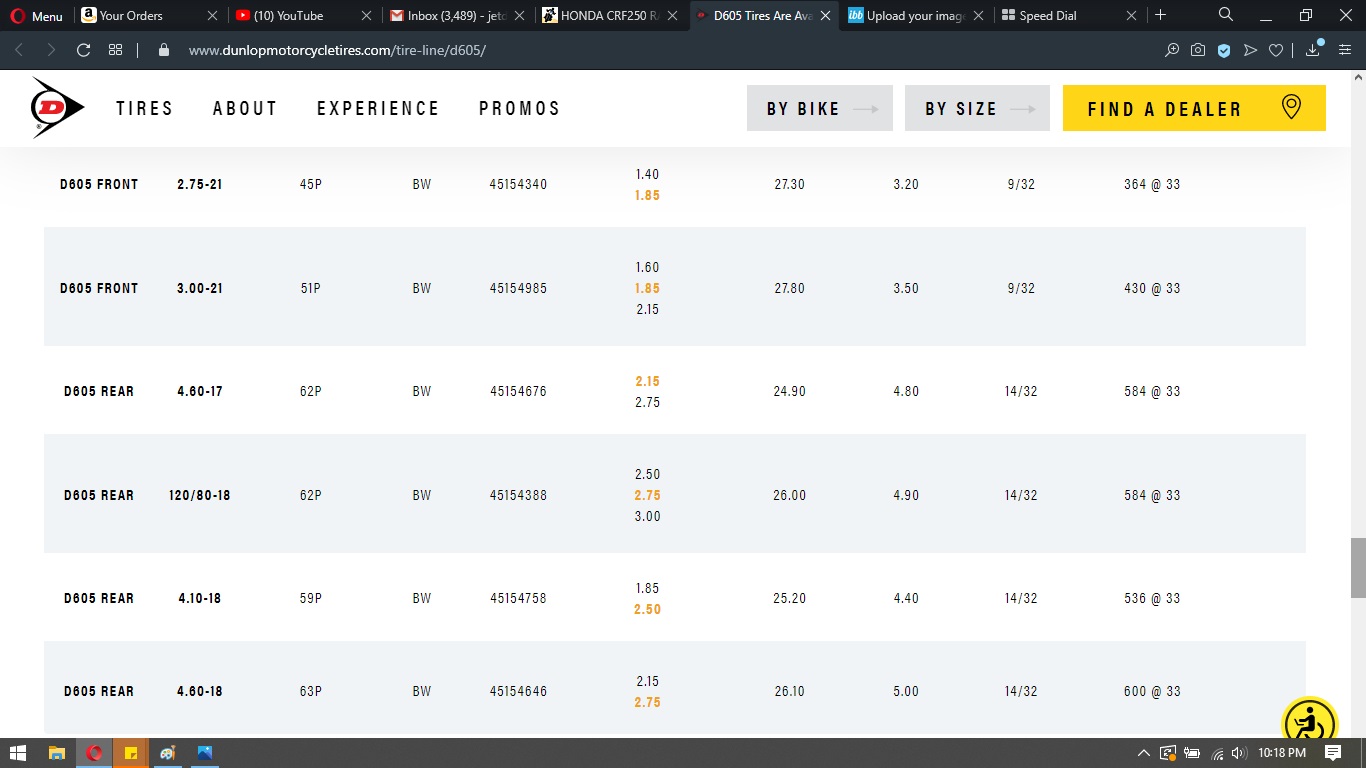The width and height of the screenshot is (1366, 768).
Task: Switch to the YouTube tab
Action: [304, 16]
